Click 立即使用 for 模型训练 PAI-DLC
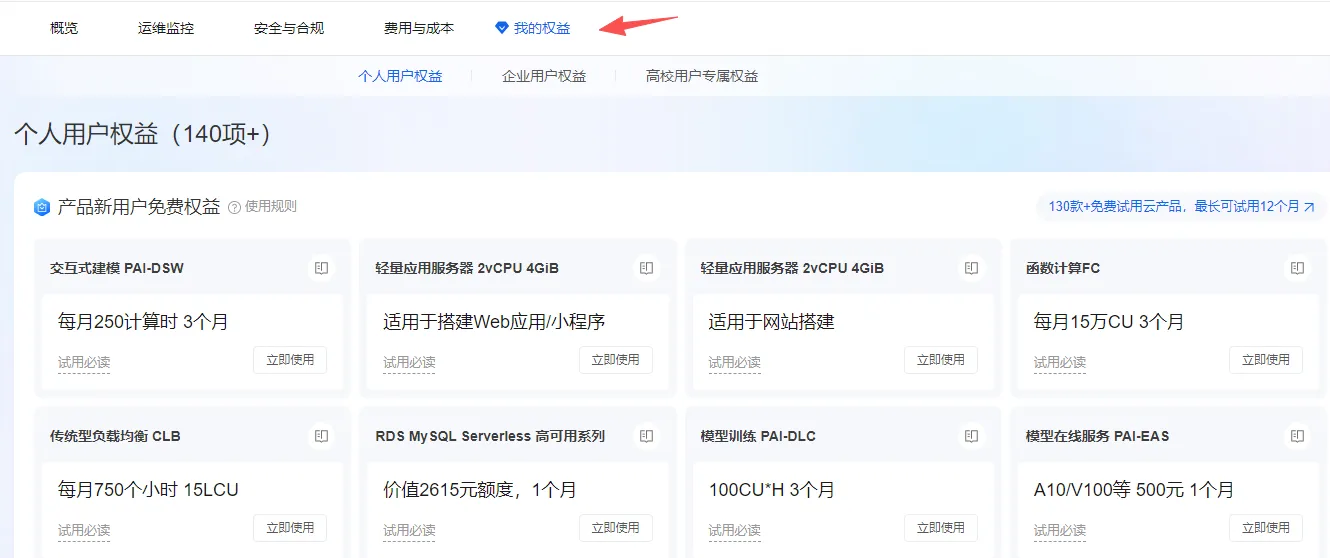The width and height of the screenshot is (1330, 558). pyautogui.click(x=941, y=528)
